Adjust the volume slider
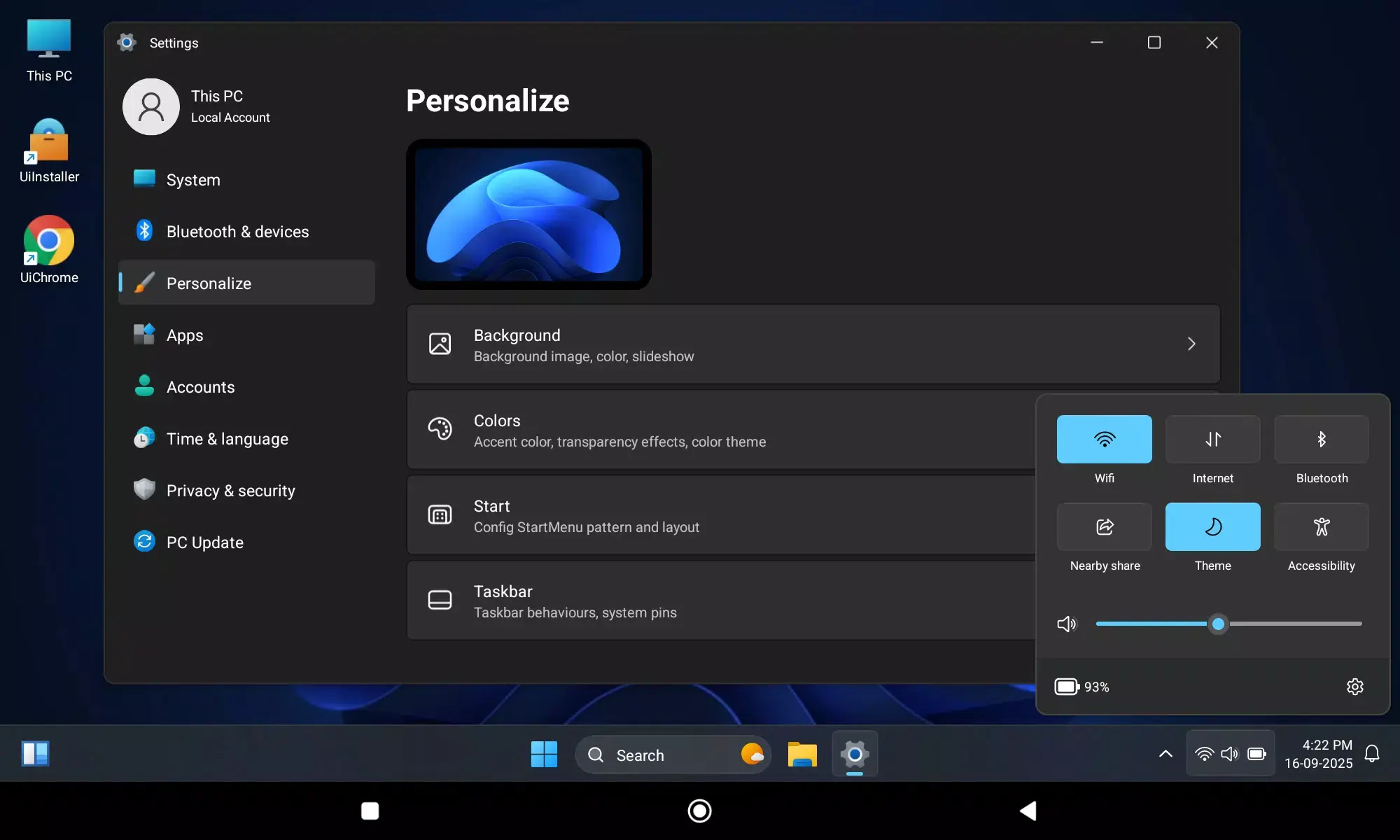This screenshot has height=840, width=1400. coord(1218,624)
